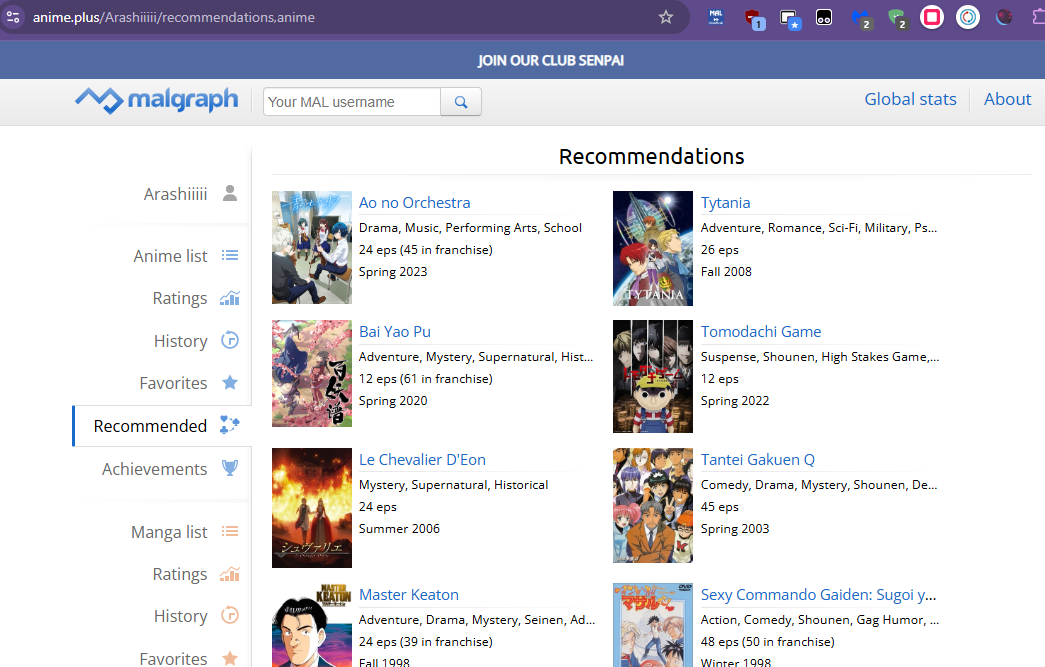Bookmark this page with the star icon

click(x=666, y=17)
